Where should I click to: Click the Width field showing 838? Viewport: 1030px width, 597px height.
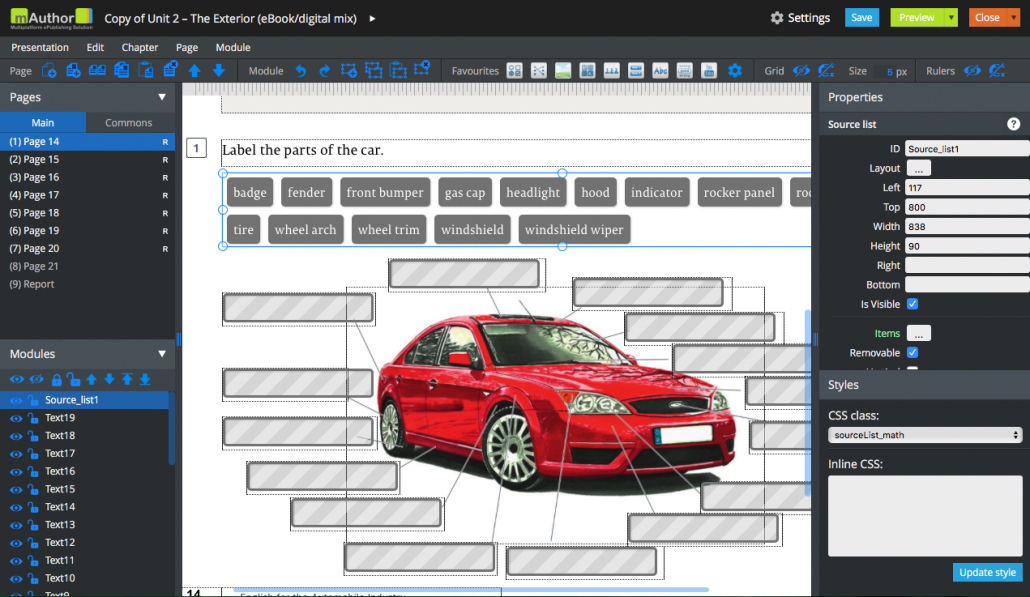(x=967, y=227)
